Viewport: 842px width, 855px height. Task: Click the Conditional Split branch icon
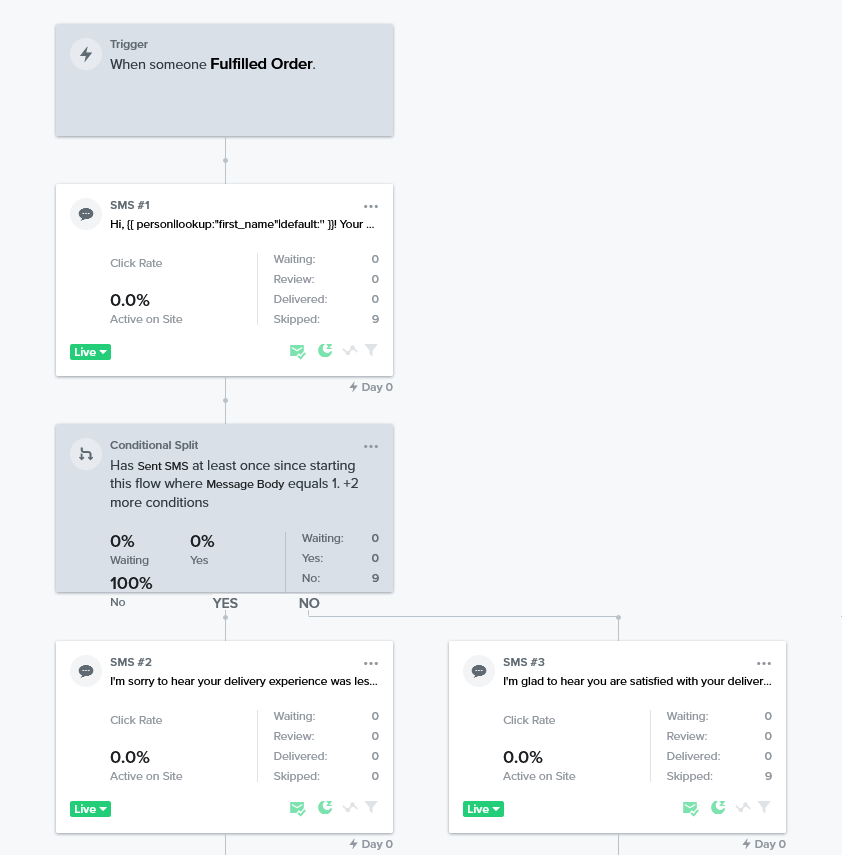pos(85,454)
